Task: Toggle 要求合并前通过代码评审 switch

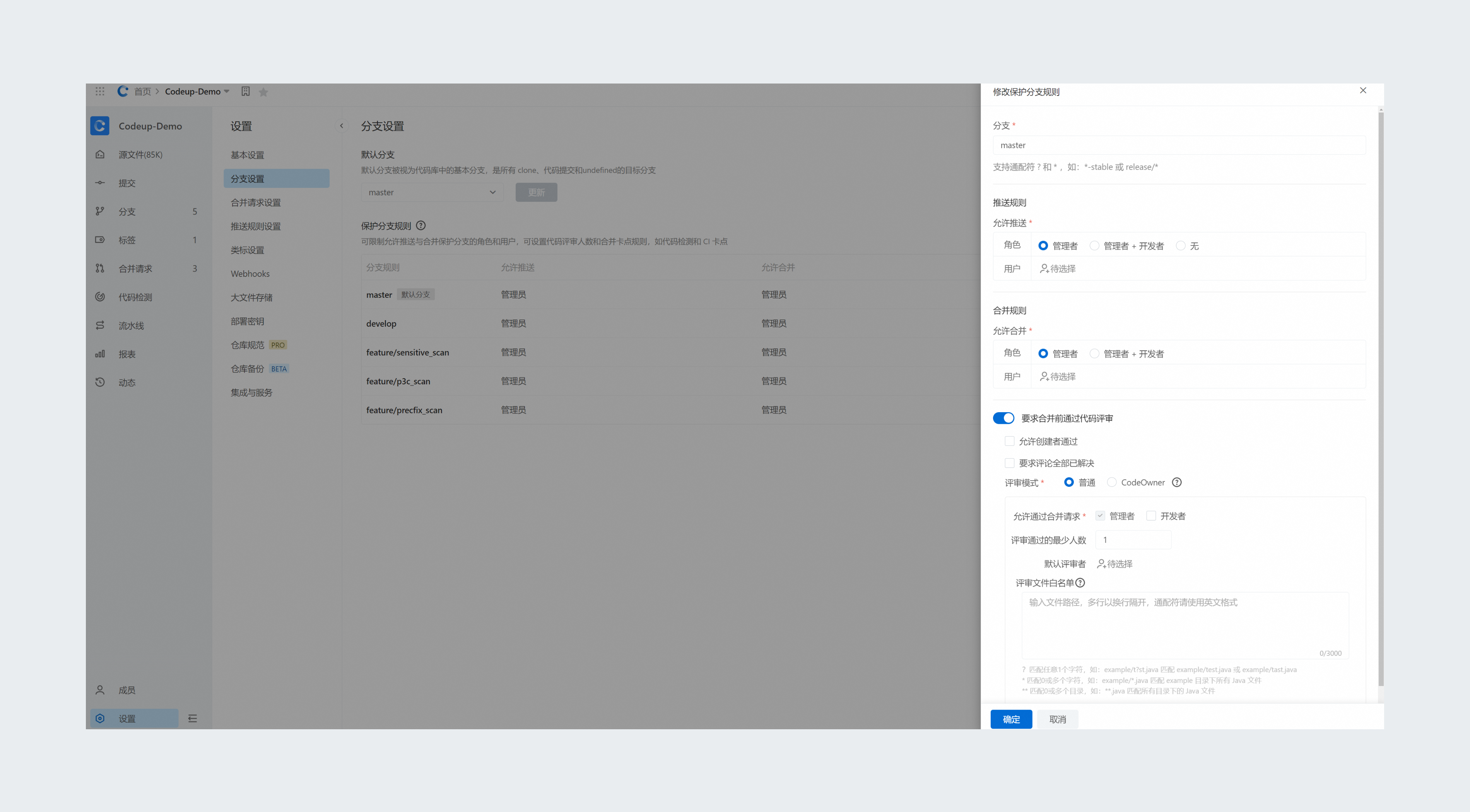Action: 1003,418
